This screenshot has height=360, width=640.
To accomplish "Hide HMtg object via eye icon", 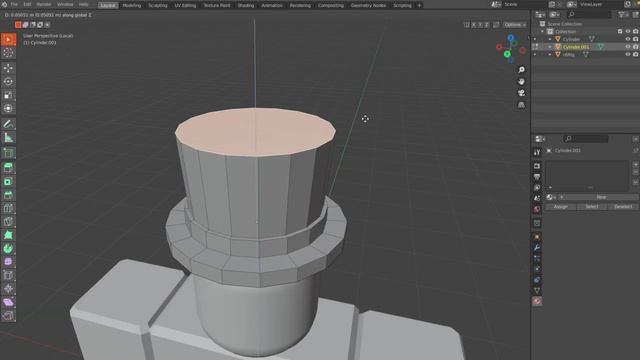I will 628,55.
